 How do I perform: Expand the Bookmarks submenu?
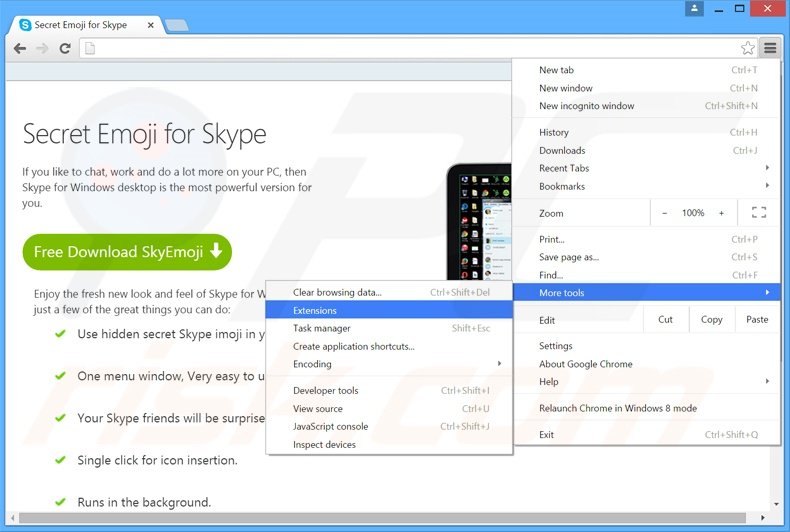[647, 186]
